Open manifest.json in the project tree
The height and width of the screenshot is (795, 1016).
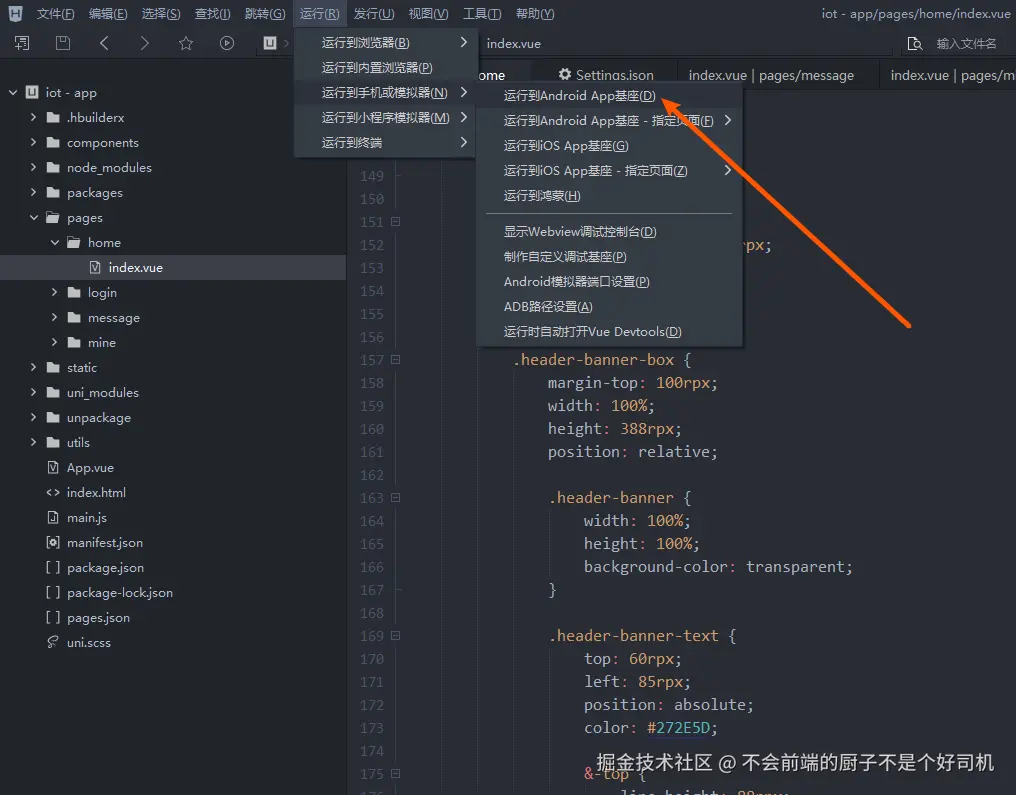(x=104, y=543)
